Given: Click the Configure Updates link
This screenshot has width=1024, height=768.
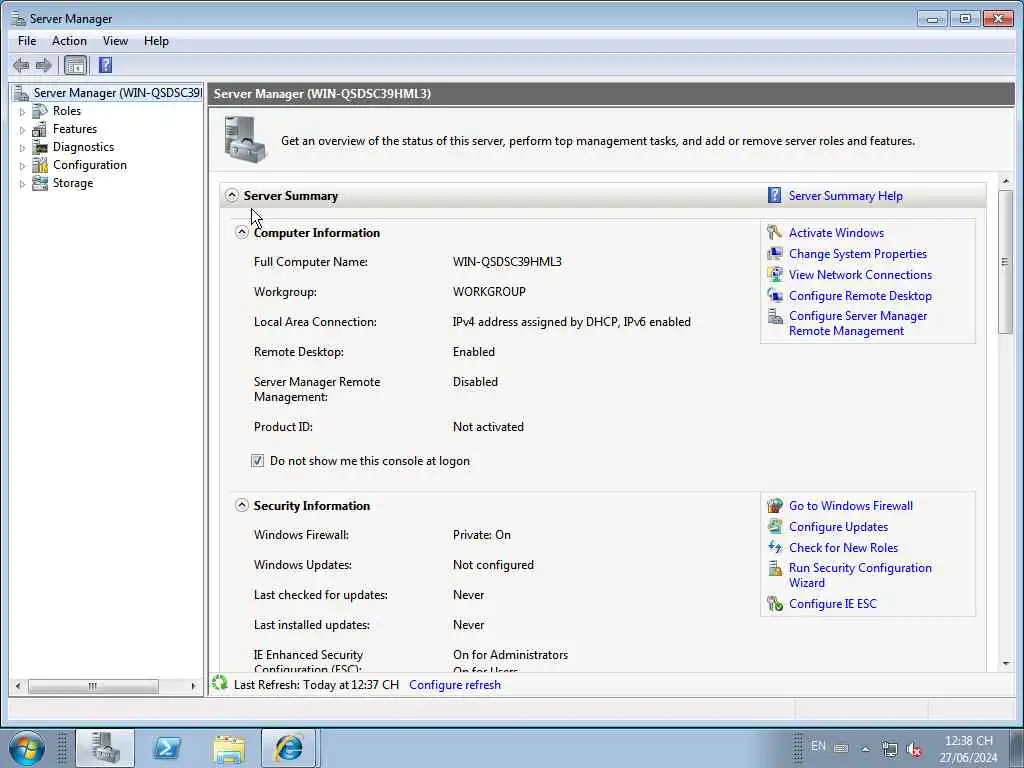Looking at the screenshot, I should click(838, 526).
